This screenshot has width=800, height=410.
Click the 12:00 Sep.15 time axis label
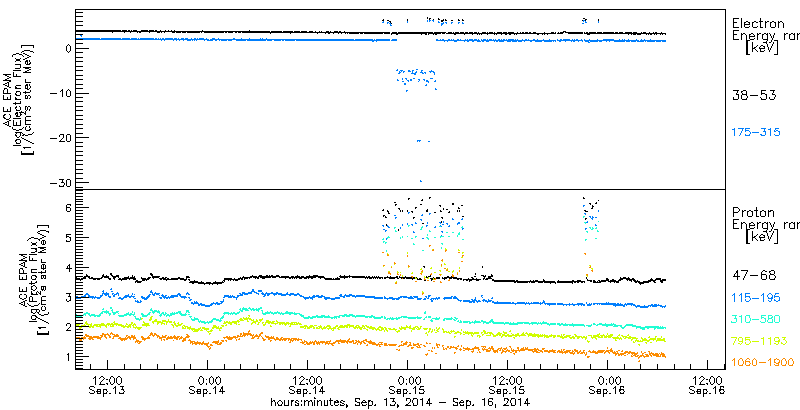coord(507,385)
